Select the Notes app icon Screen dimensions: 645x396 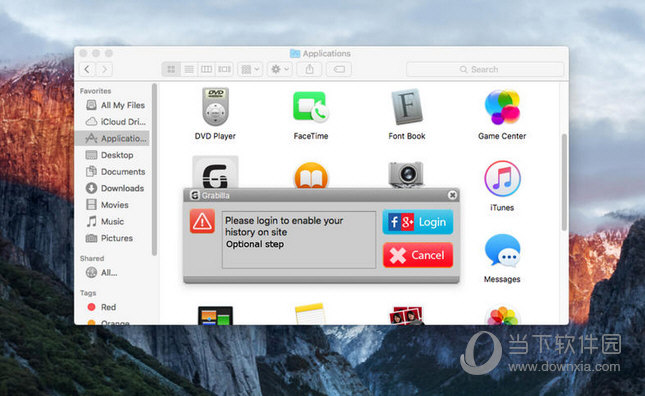pyautogui.click(x=311, y=315)
